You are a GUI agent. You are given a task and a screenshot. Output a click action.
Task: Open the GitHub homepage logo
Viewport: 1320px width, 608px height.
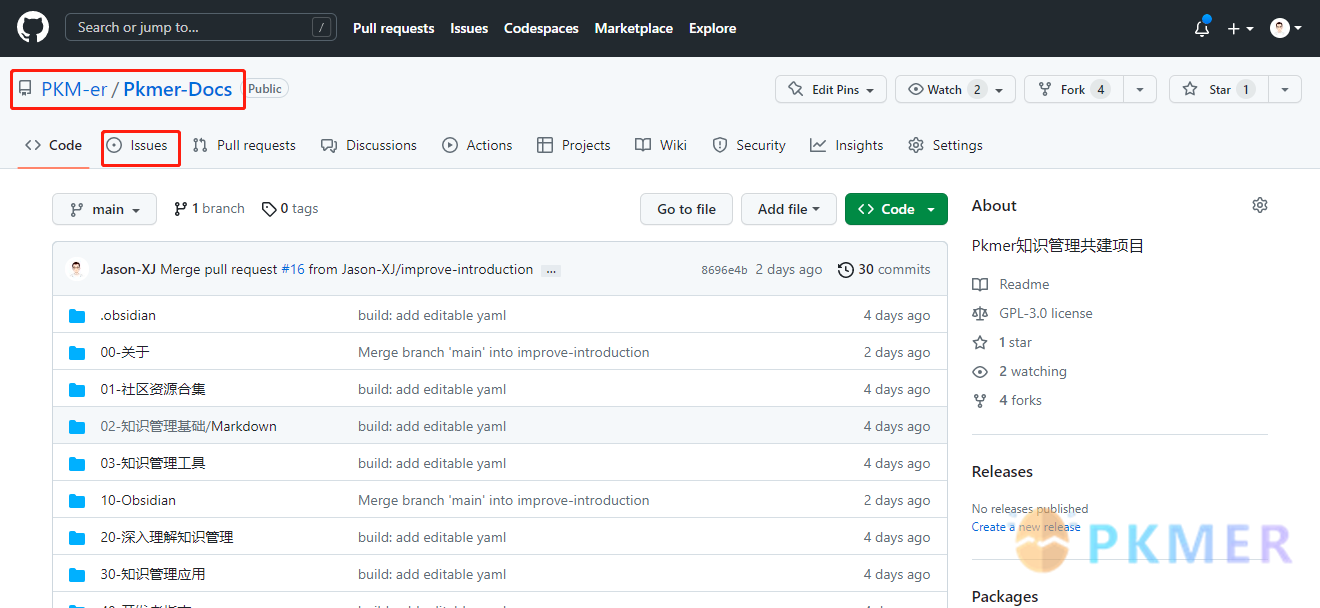tap(33, 28)
